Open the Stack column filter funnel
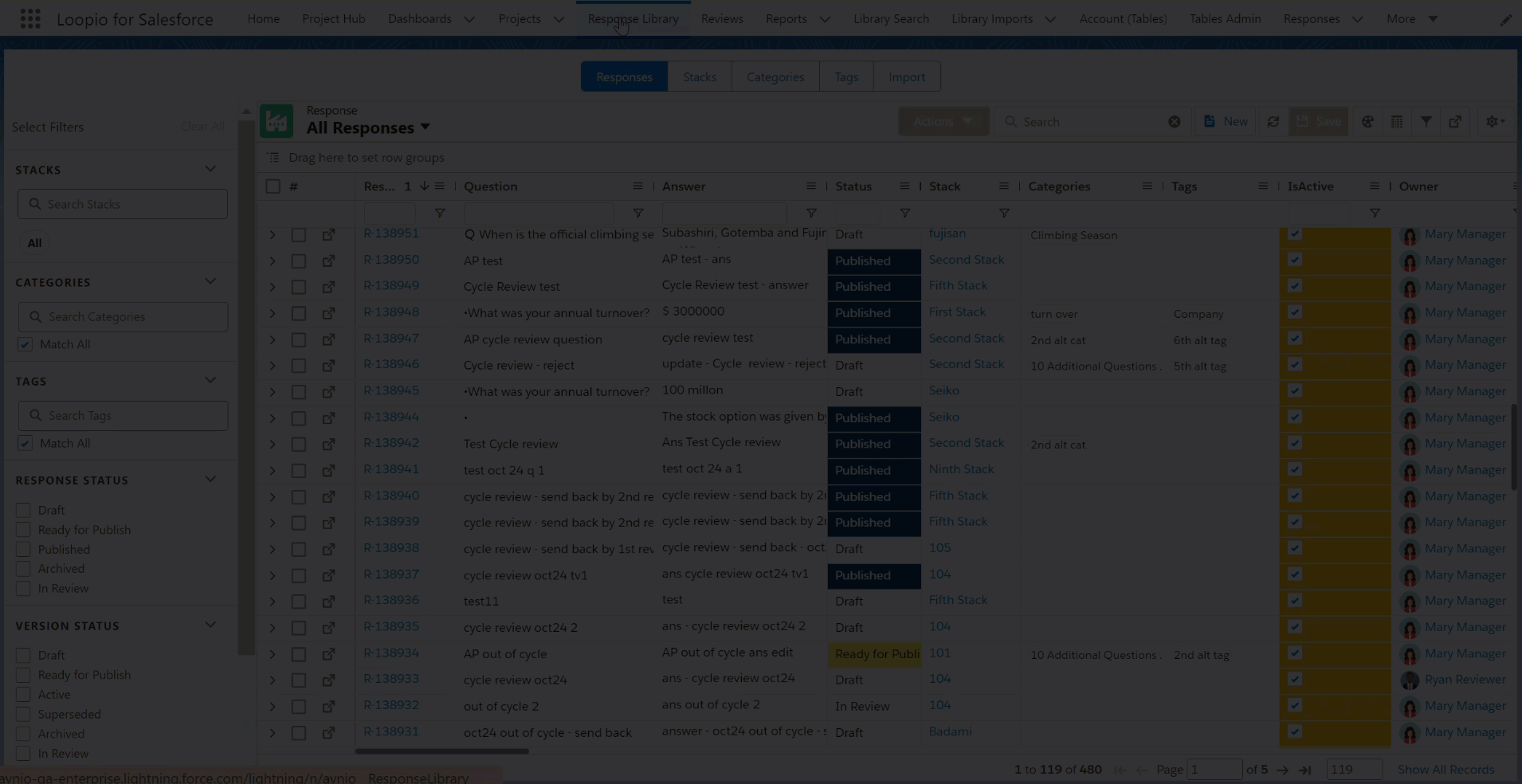This screenshot has width=1522, height=784. coord(1004,214)
